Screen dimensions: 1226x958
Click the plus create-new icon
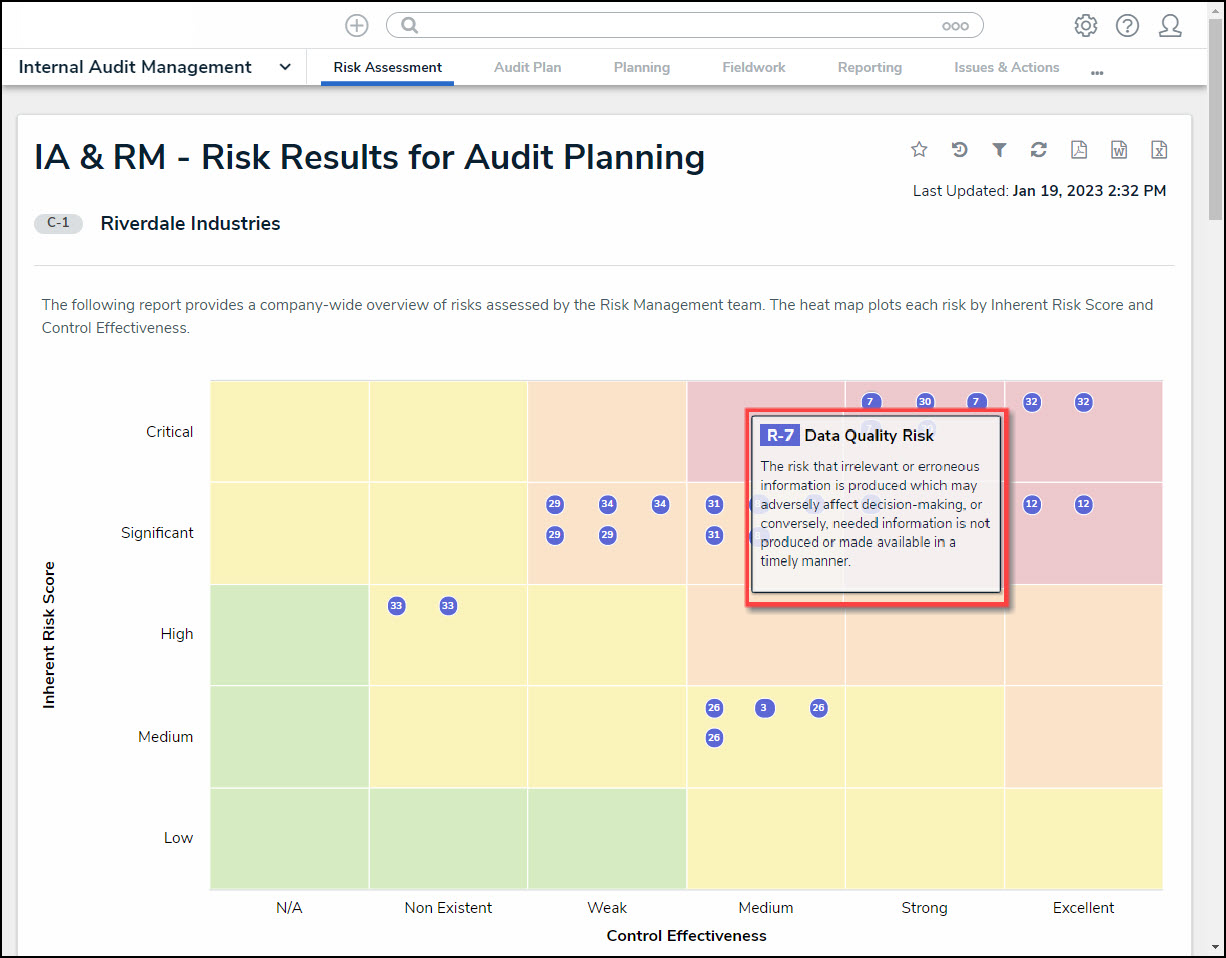click(356, 26)
